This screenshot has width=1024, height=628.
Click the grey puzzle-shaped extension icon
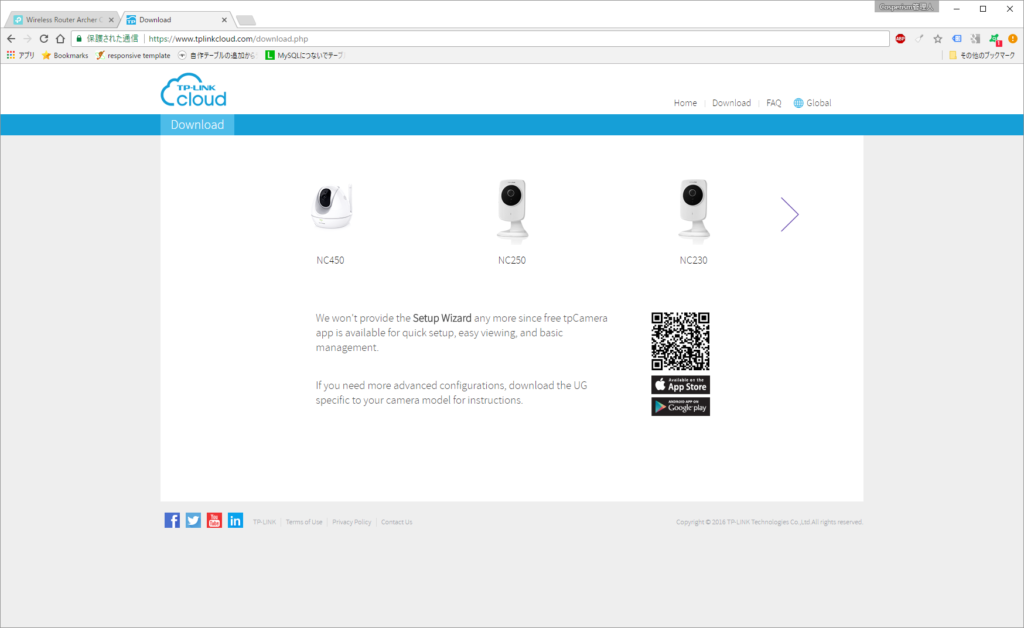pyautogui.click(x=976, y=39)
